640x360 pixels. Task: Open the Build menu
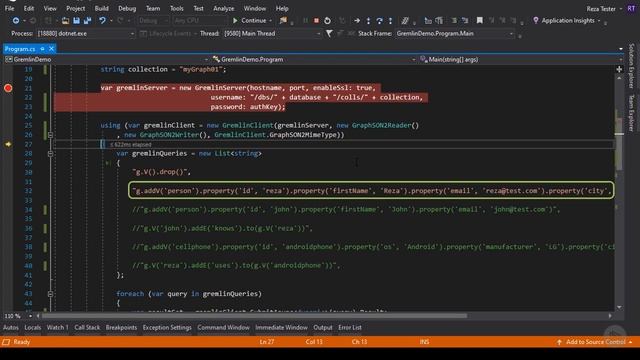[102, 8]
